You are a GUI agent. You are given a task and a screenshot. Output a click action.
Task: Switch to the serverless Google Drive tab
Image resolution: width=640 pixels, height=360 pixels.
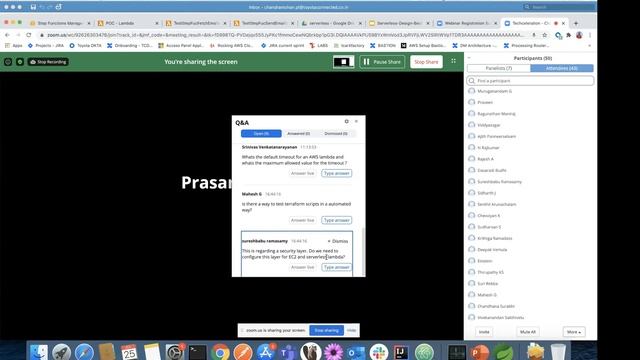(x=331, y=23)
